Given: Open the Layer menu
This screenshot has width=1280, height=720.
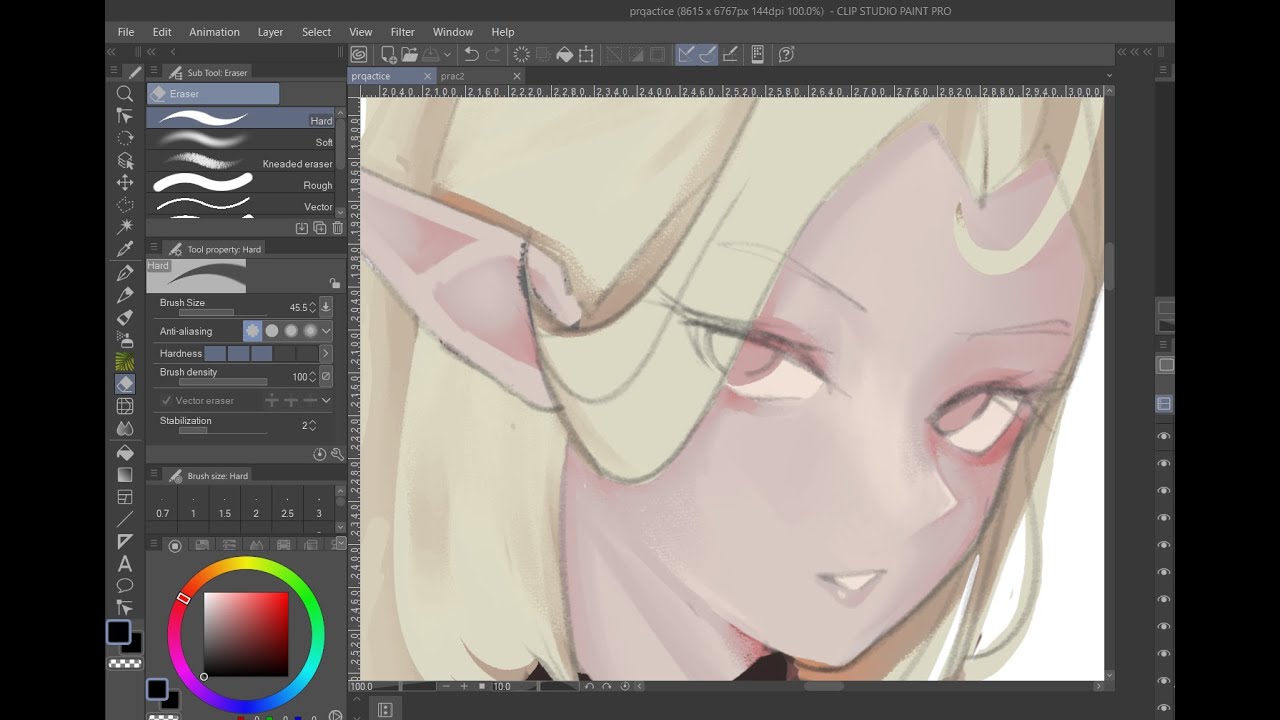Looking at the screenshot, I should click(x=270, y=32).
